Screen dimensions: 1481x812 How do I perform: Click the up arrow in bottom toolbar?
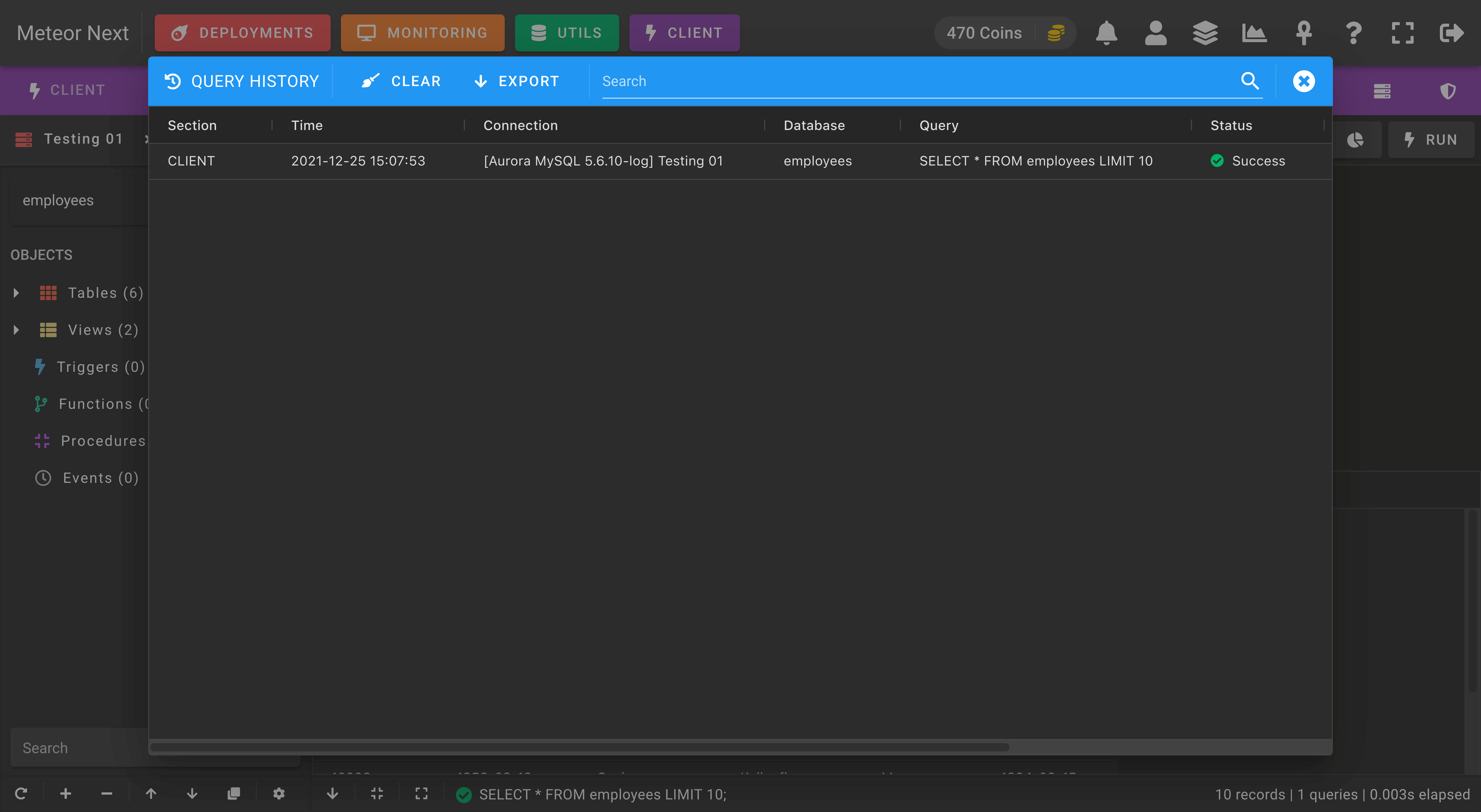[151, 793]
